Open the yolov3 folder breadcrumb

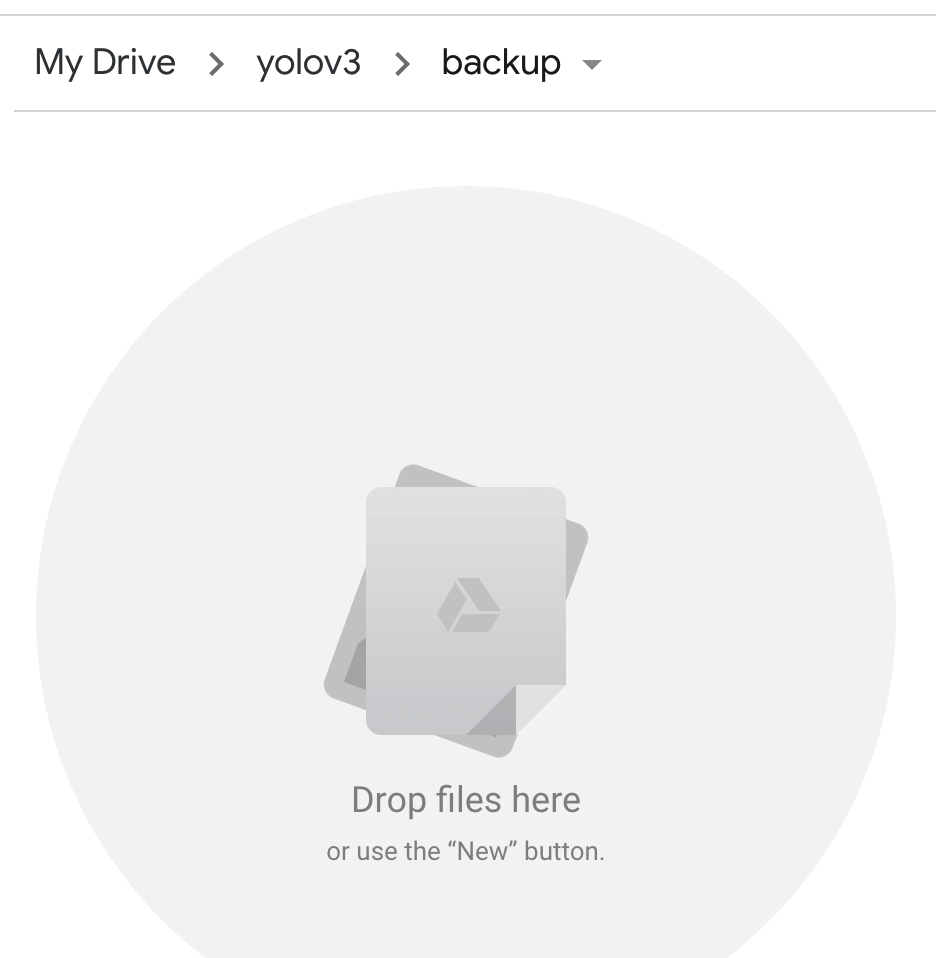click(x=308, y=63)
